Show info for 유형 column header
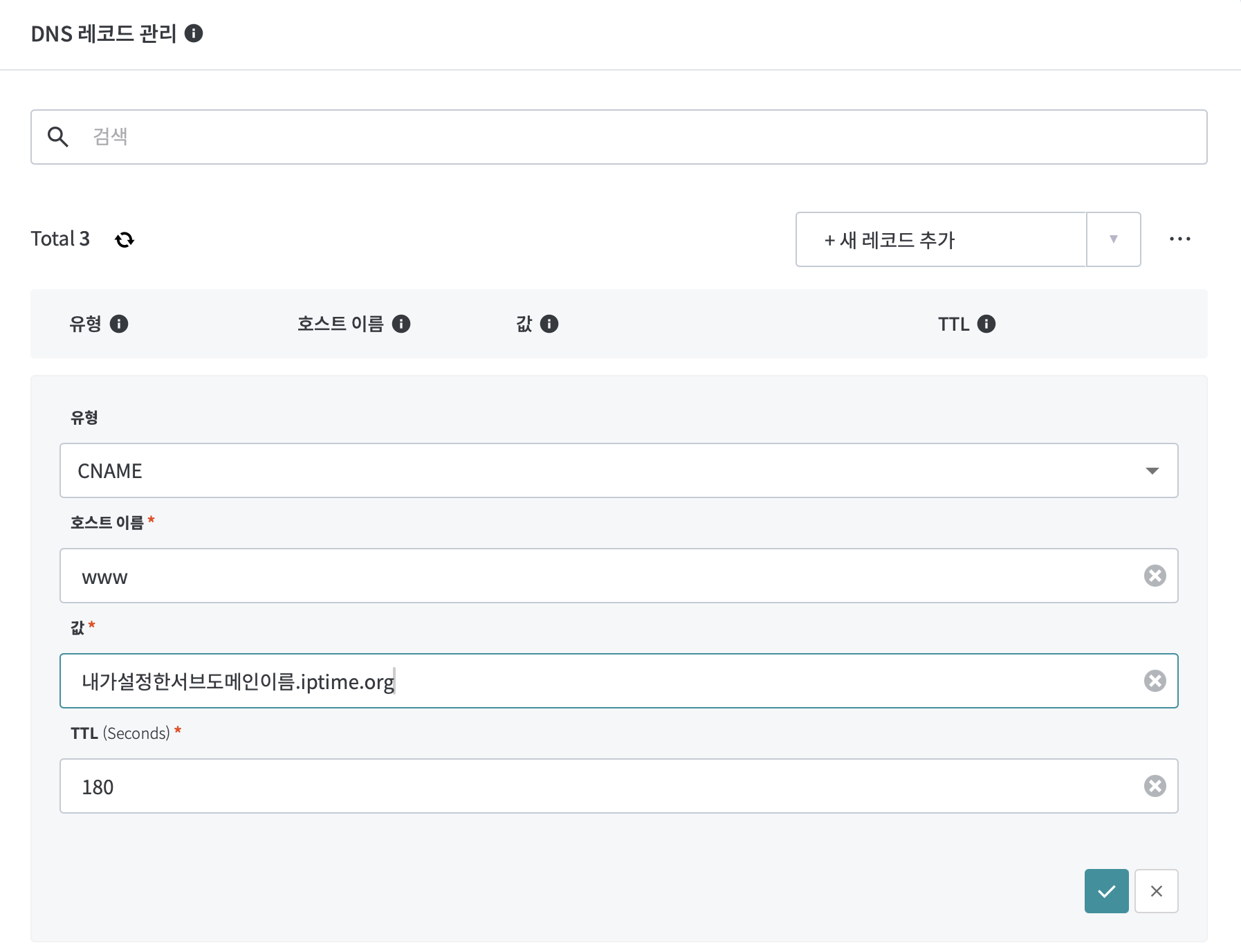1241x952 pixels. click(x=119, y=324)
